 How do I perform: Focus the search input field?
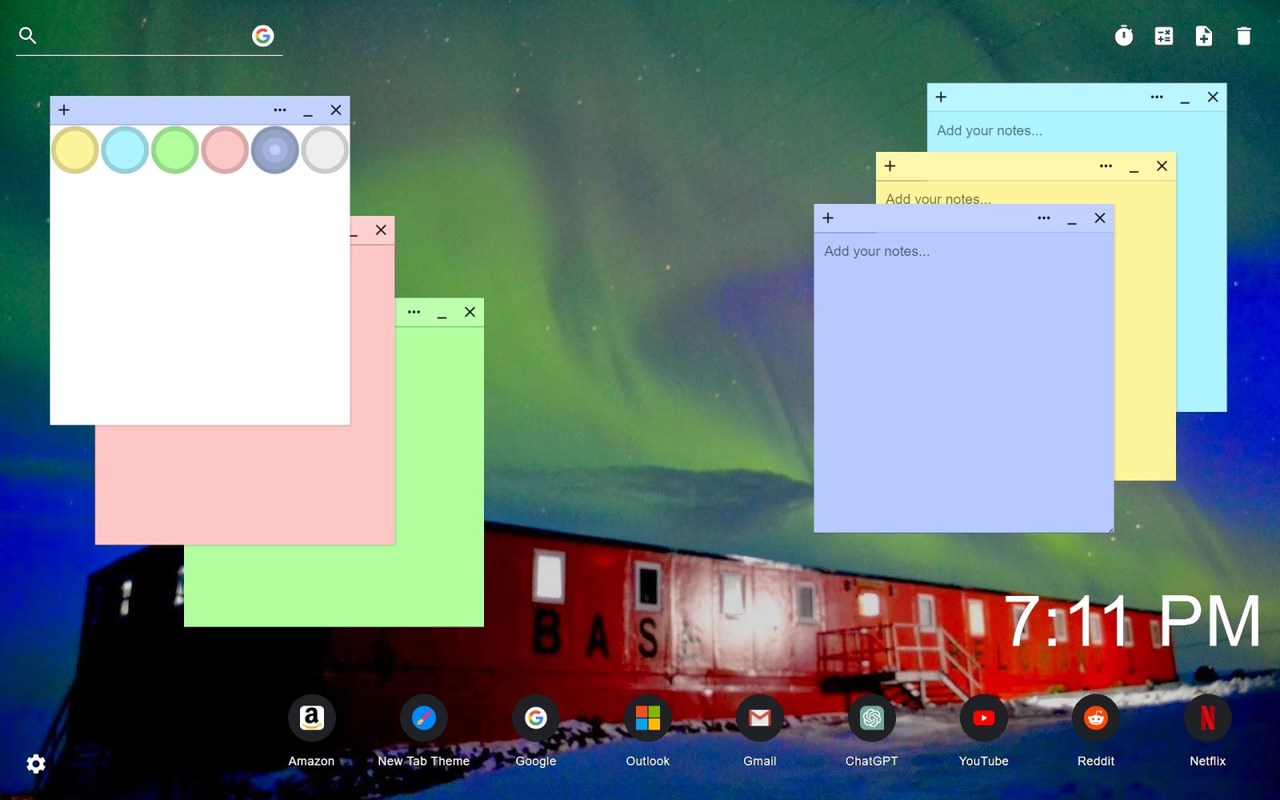pyautogui.click(x=144, y=36)
